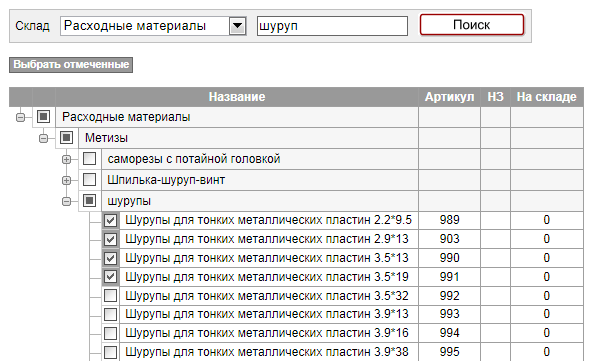Click item name ending with 3.5*19
Screen dimensions: 590x361
click(x=267, y=277)
